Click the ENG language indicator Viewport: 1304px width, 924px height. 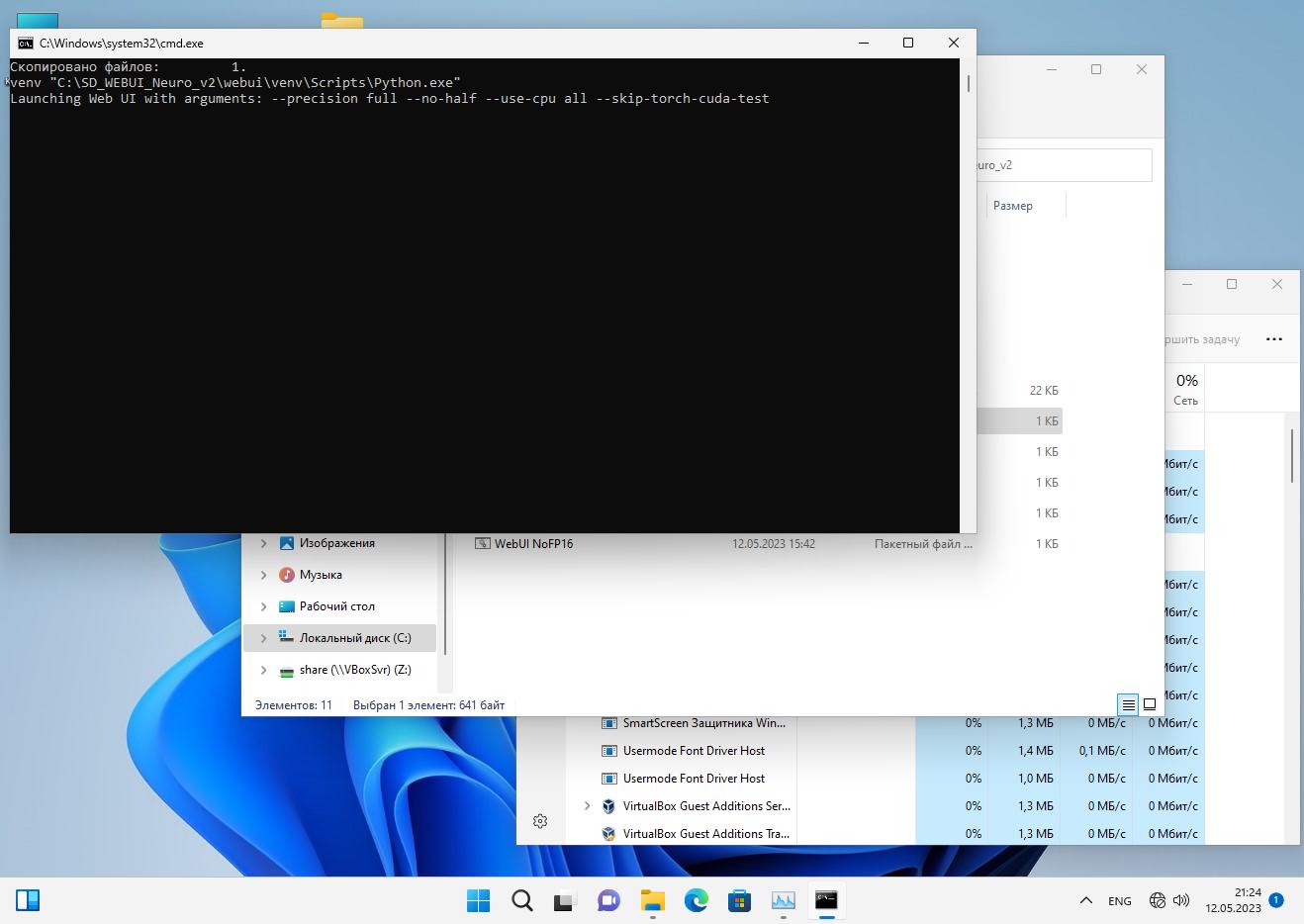(x=1119, y=901)
